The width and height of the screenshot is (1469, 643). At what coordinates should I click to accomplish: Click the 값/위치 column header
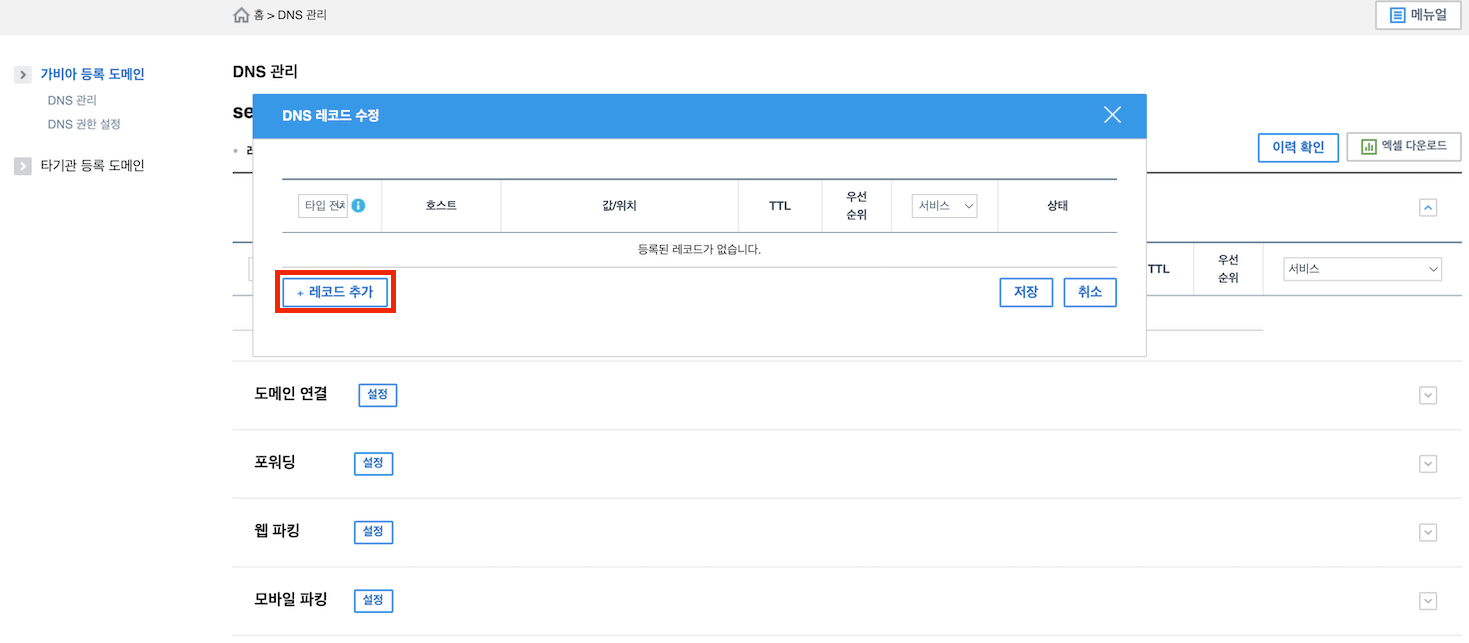pyautogui.click(x=619, y=206)
